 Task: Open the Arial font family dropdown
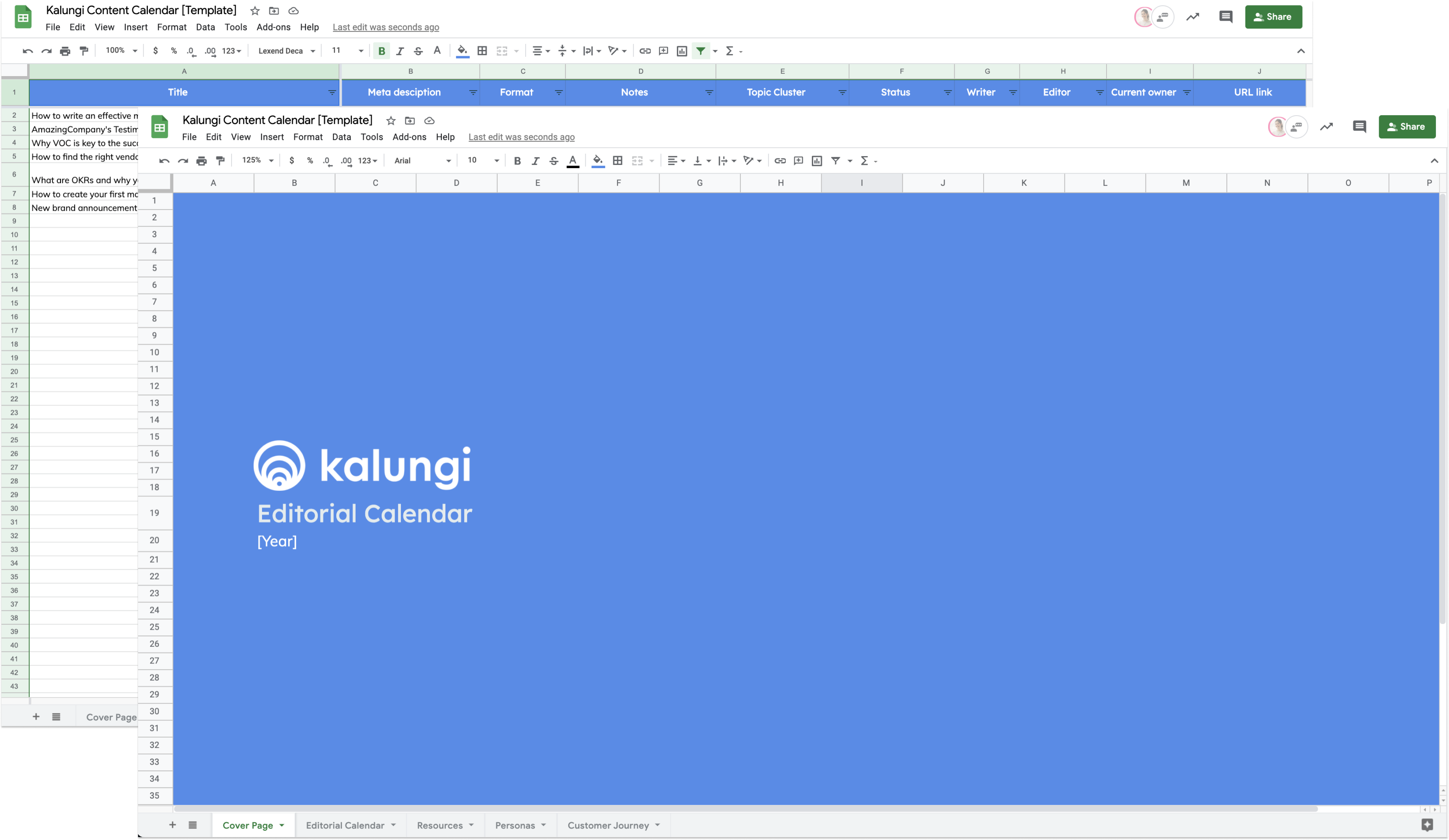pyautogui.click(x=422, y=161)
